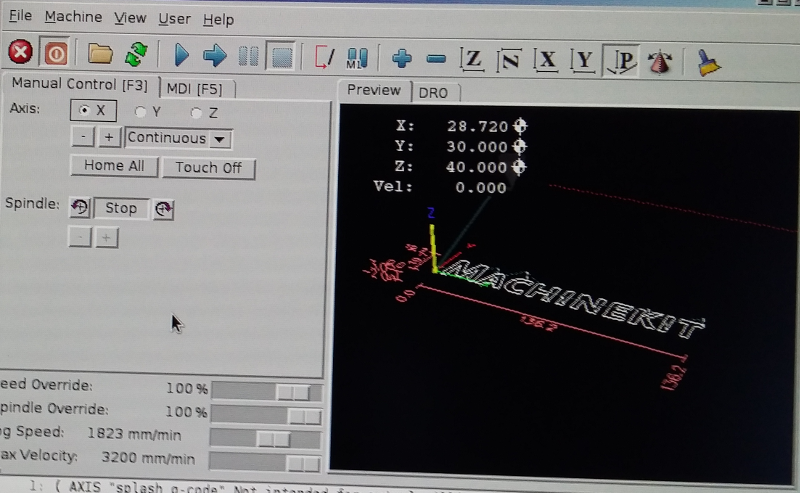Switch to X view icon
Viewport: 800px width, 493px height.
546,61
